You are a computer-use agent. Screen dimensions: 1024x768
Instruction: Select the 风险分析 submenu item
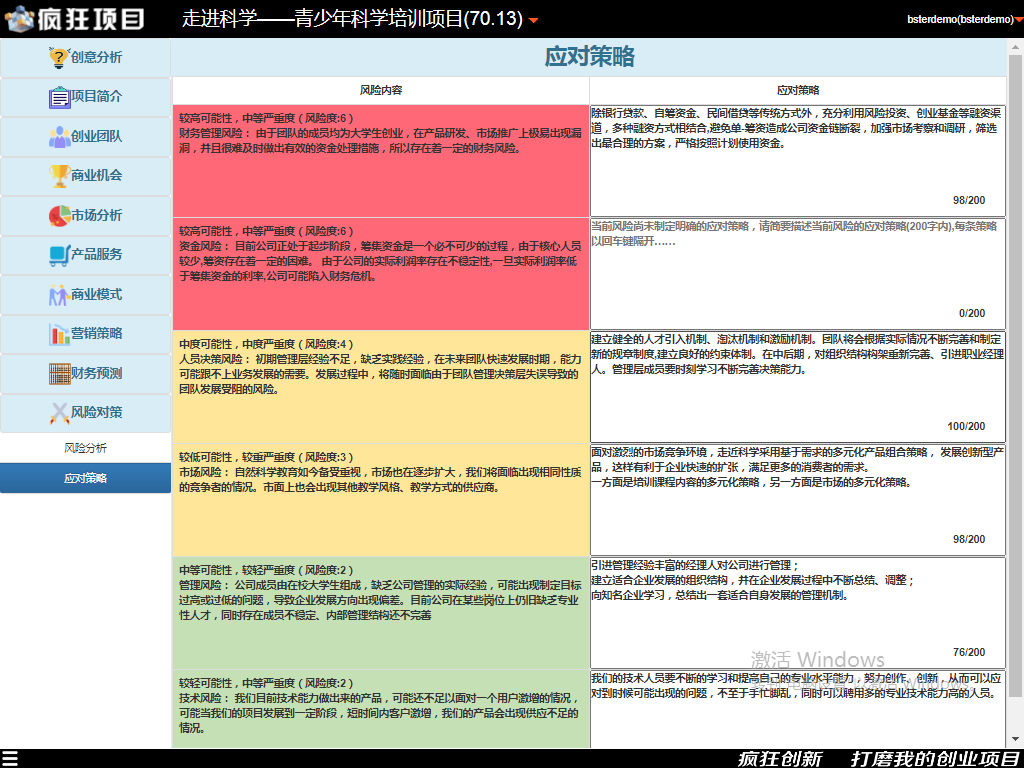pos(86,448)
